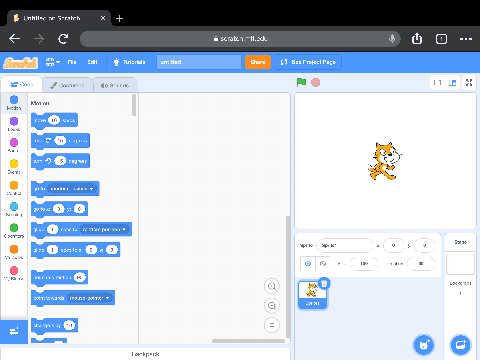Zoom in on the code workspace
Screen dimensions: 480x360
[x=272, y=286]
